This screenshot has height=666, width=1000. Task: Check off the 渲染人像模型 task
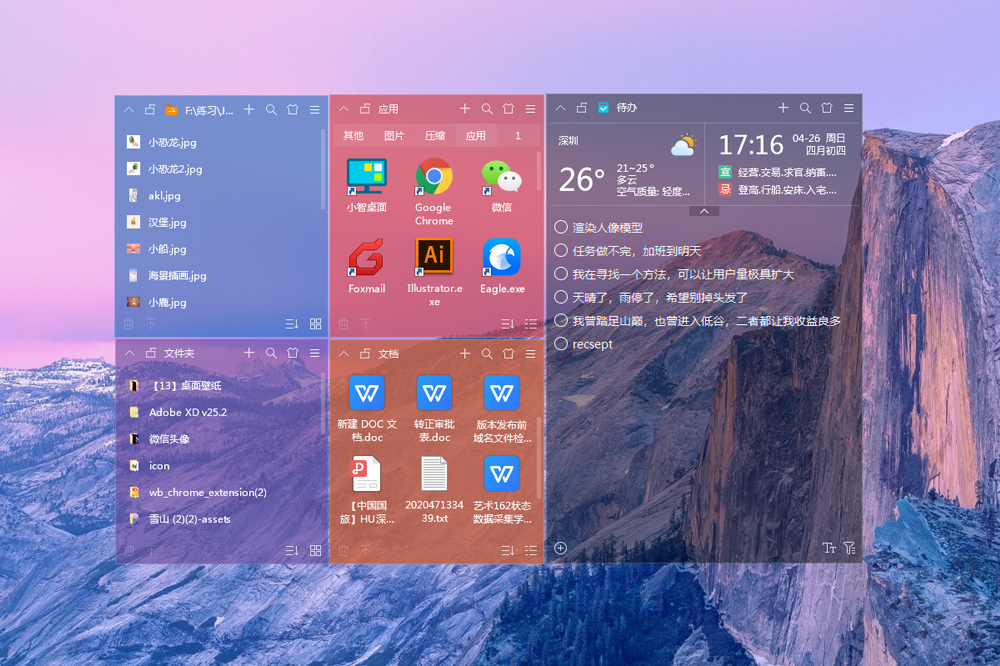pos(561,228)
